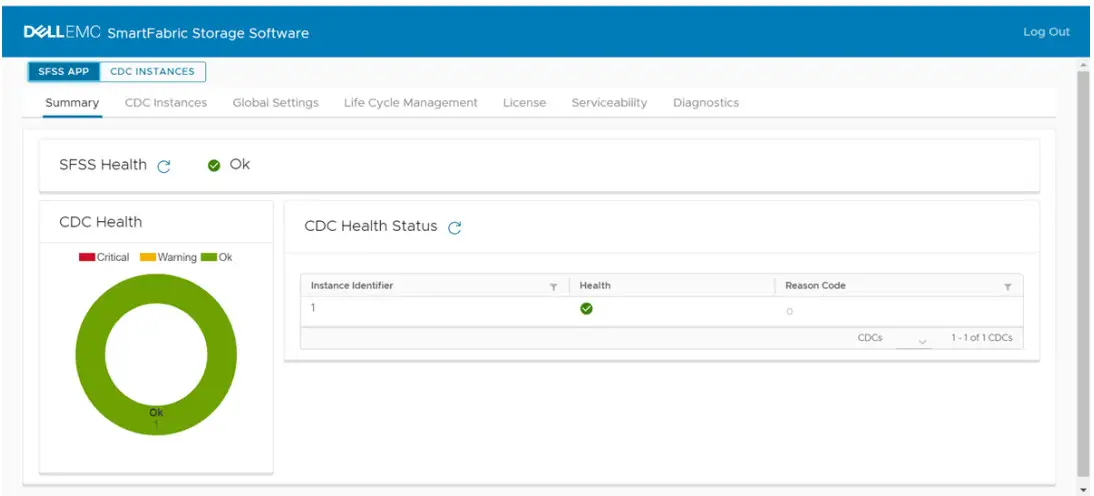Click the SmartFabric Storage Software title
Screen dimensions: 1094x496
click(x=208, y=33)
